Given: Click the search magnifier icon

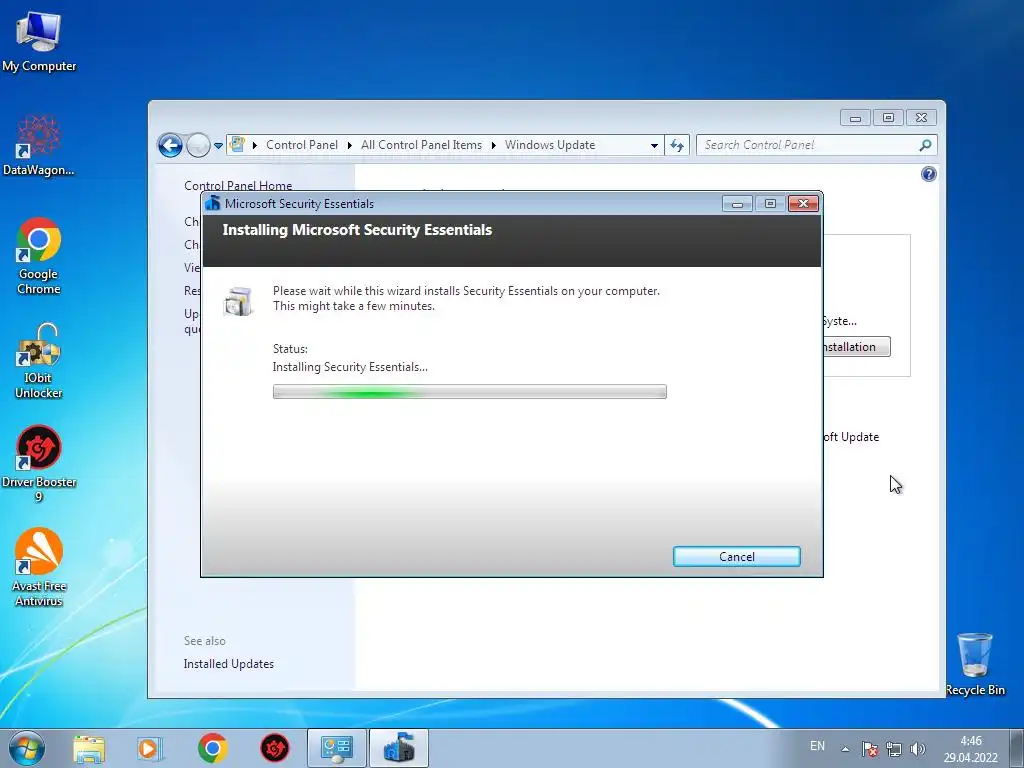Looking at the screenshot, I should coord(925,145).
